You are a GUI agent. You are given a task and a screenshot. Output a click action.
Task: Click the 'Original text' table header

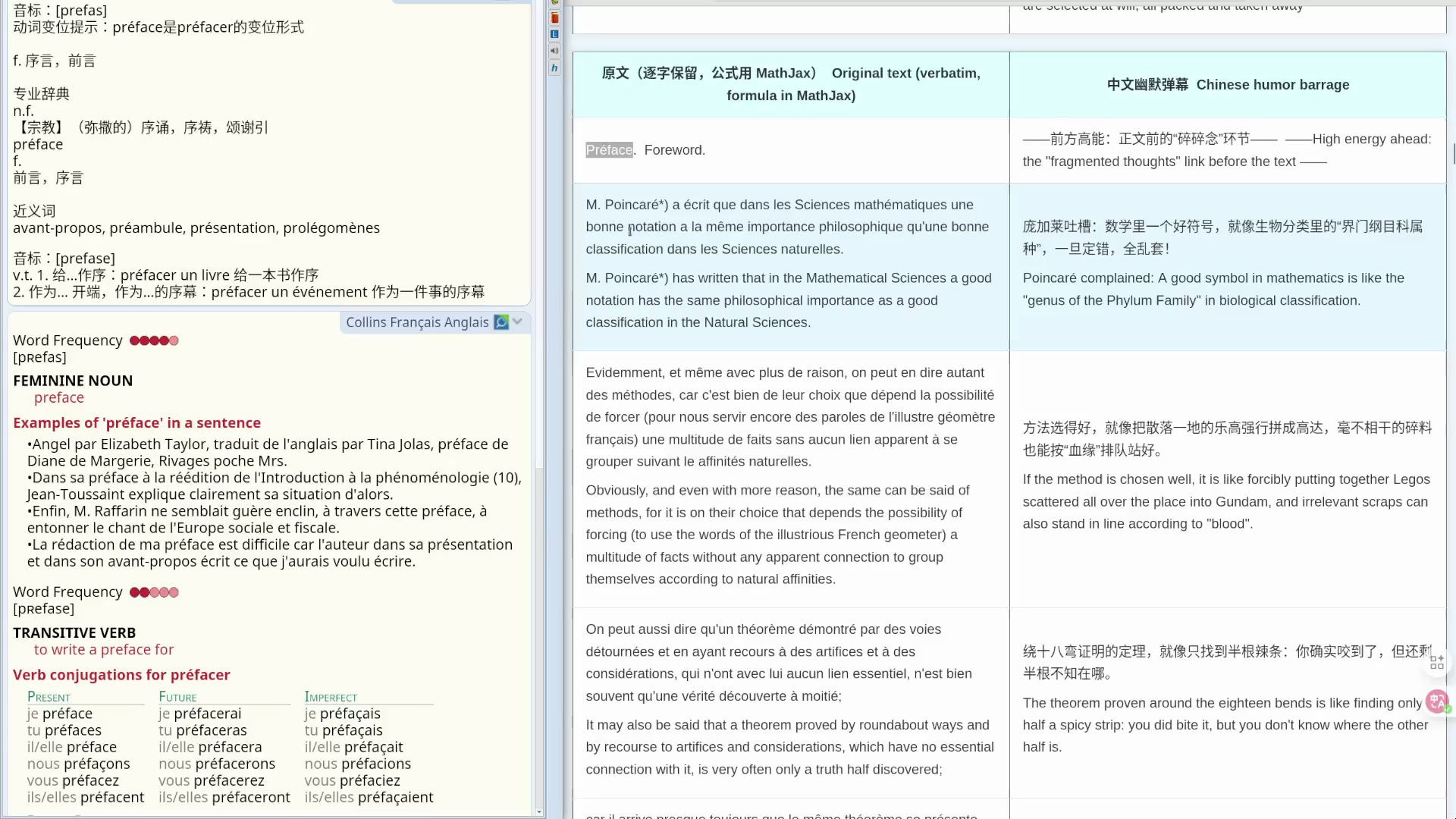tap(791, 84)
